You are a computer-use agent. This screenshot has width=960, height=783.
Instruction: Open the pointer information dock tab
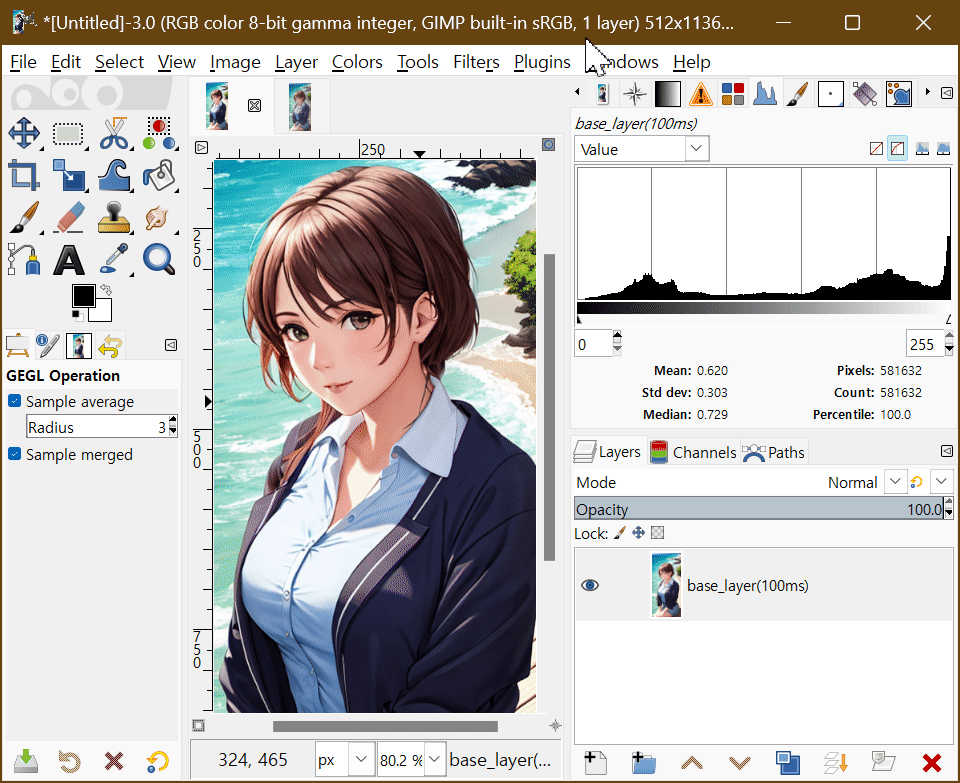click(x=635, y=94)
